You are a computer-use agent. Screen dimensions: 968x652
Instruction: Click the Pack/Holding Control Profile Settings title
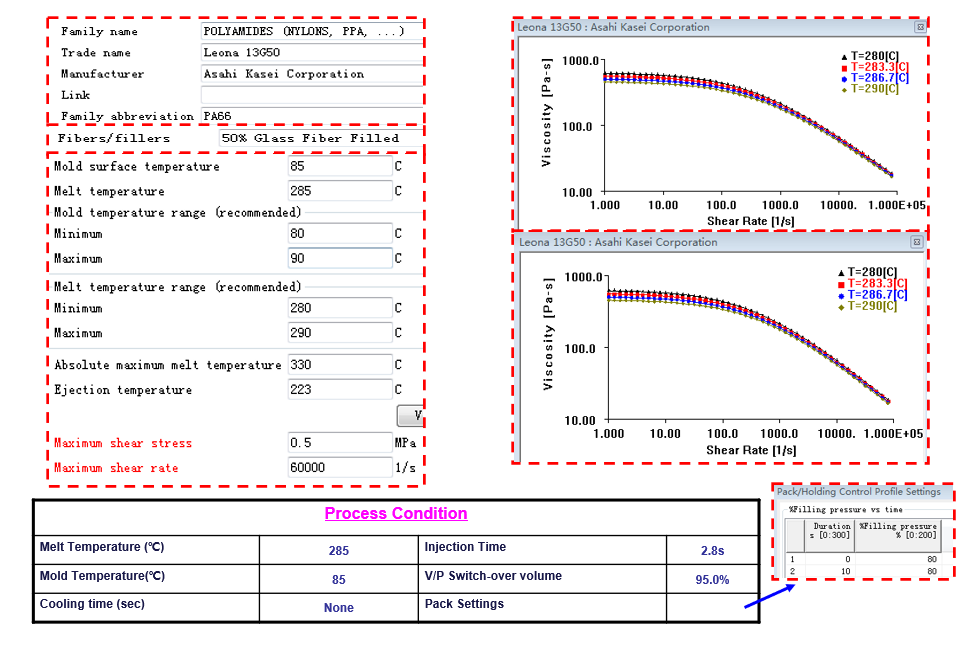(859, 491)
